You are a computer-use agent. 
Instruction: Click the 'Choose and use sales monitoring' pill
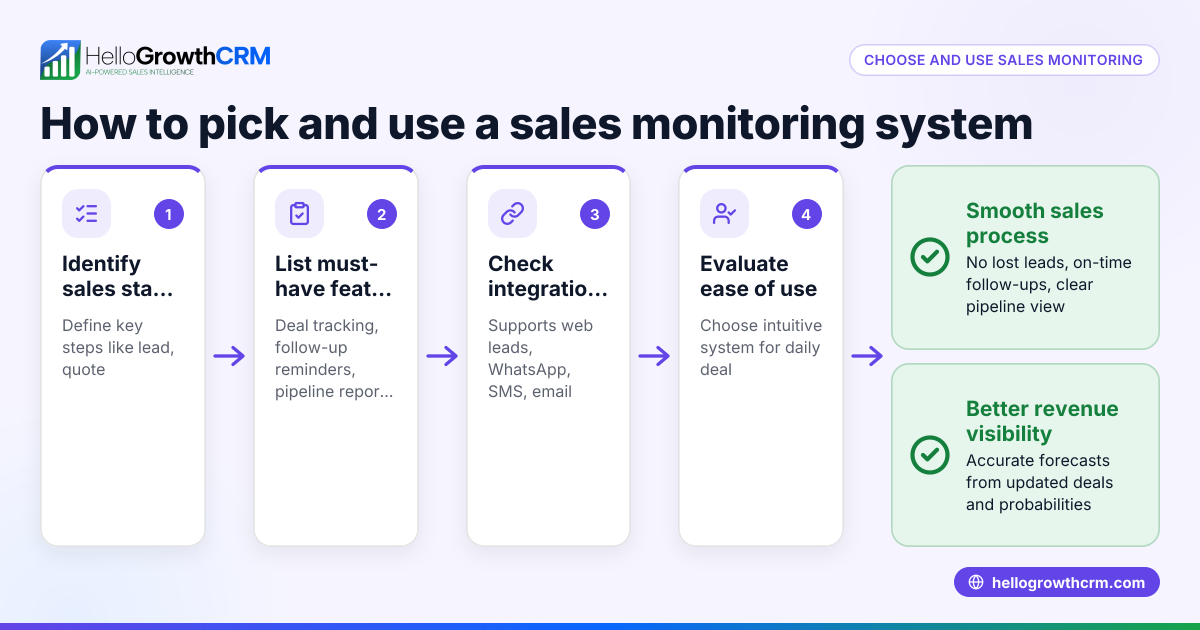point(1004,60)
